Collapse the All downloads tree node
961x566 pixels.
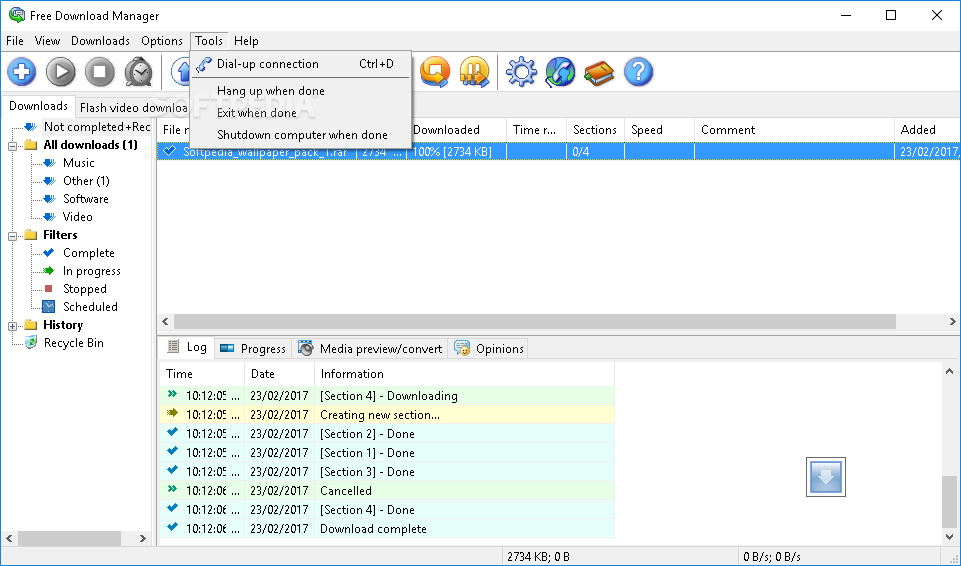[x=12, y=146]
